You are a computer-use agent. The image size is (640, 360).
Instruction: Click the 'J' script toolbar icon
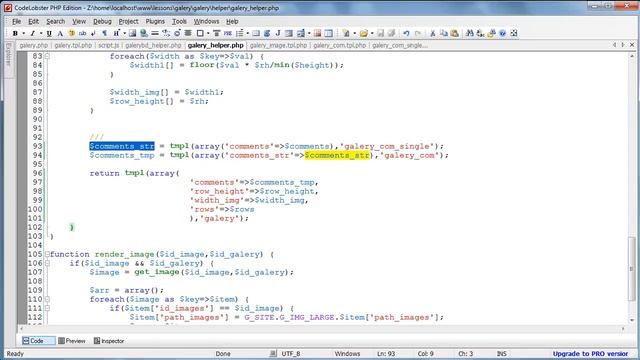point(278,33)
